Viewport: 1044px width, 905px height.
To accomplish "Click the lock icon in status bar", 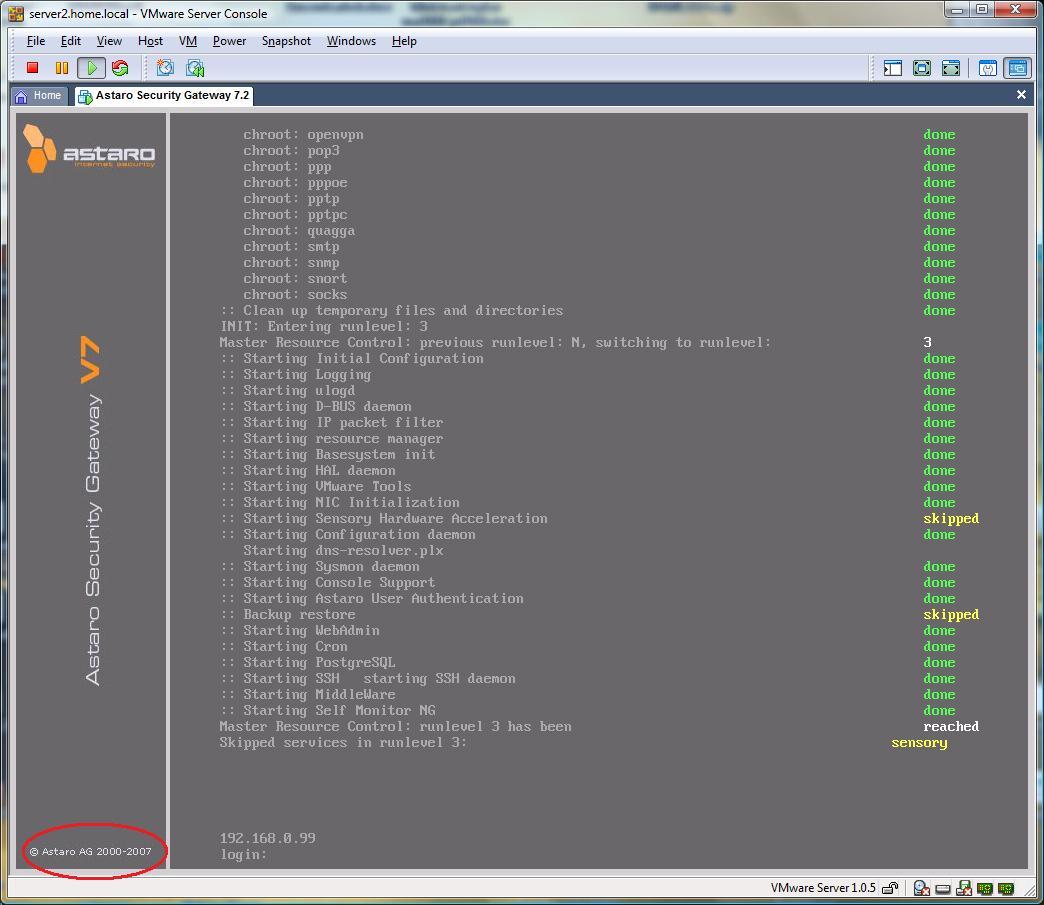I will coord(890,888).
